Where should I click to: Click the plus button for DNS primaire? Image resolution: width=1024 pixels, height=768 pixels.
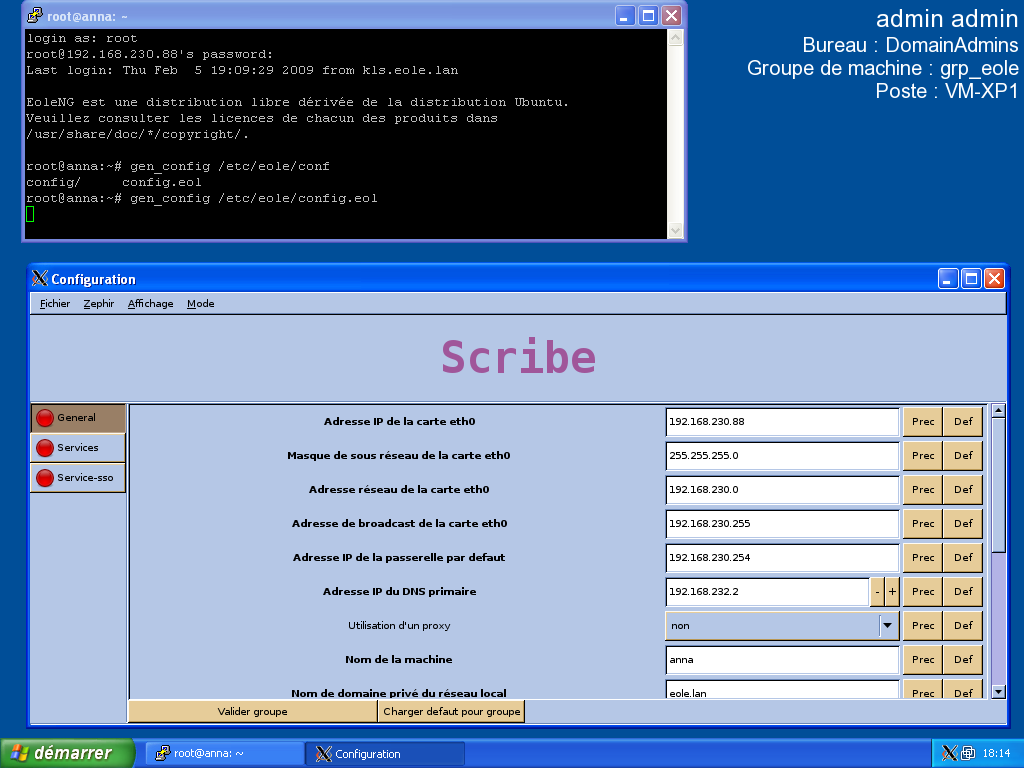pyautogui.click(x=892, y=592)
